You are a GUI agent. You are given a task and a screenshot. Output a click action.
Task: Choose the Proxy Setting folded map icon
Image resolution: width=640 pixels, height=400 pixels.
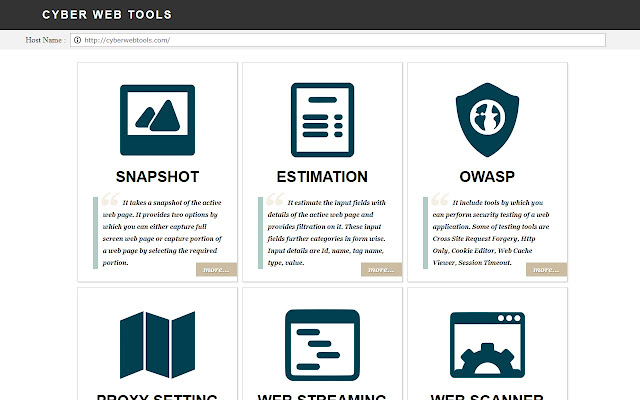pos(157,345)
